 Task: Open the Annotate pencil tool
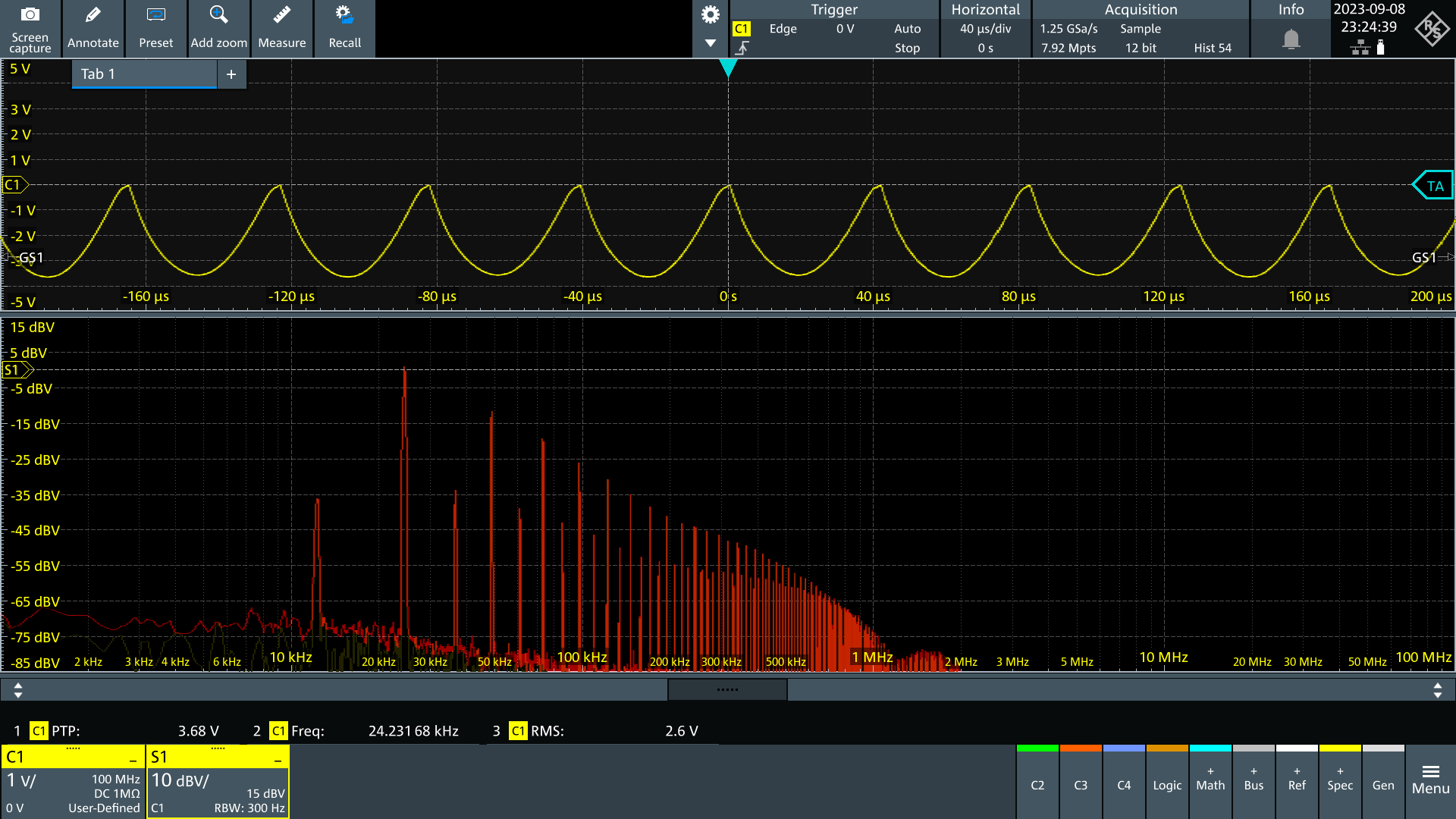(93, 29)
